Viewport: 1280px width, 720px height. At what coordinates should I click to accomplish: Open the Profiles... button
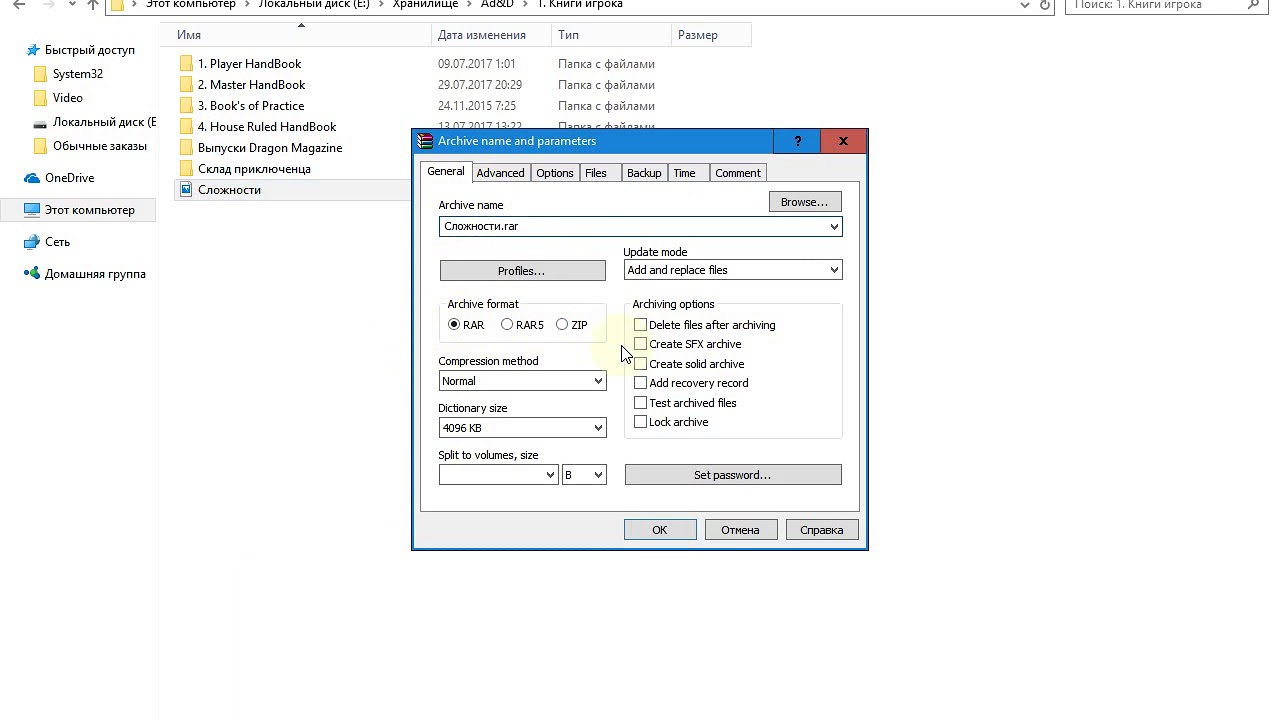[522, 271]
